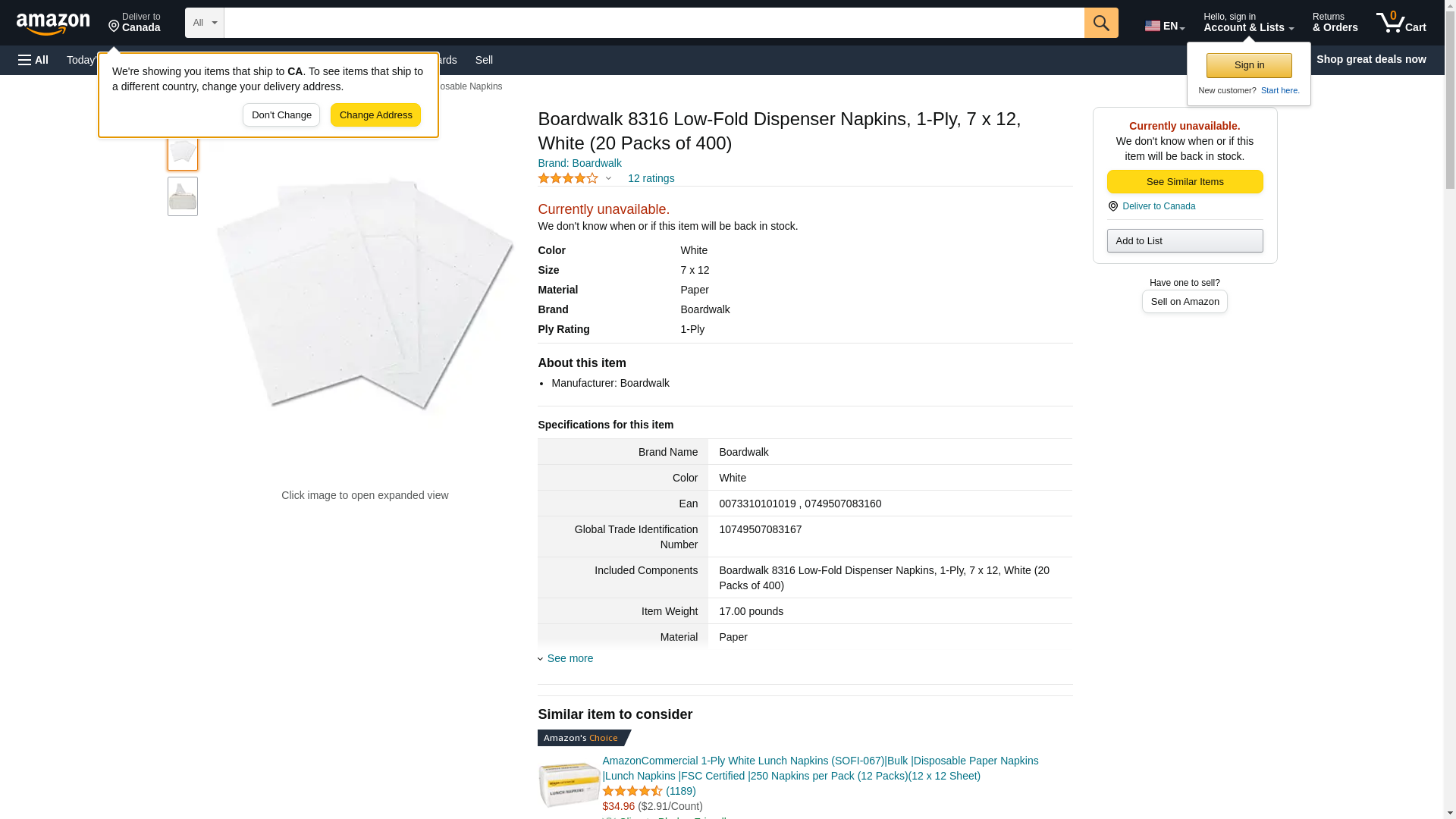Open the All hamburger menu
The height and width of the screenshot is (819, 1456).
(33, 60)
